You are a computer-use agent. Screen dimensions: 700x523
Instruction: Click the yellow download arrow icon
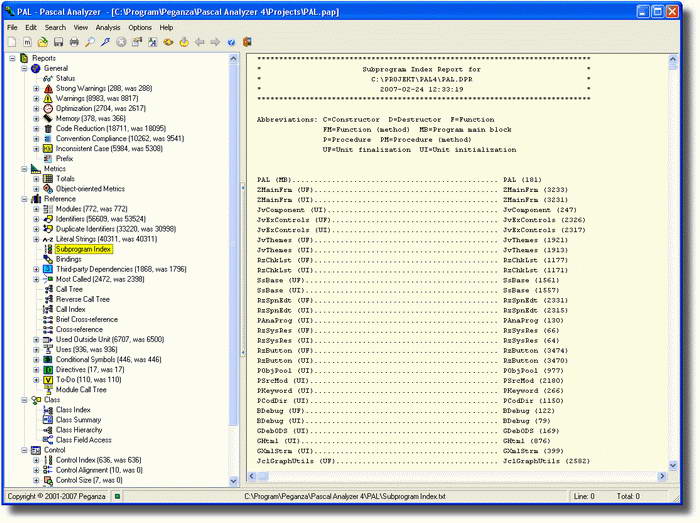click(x=184, y=42)
